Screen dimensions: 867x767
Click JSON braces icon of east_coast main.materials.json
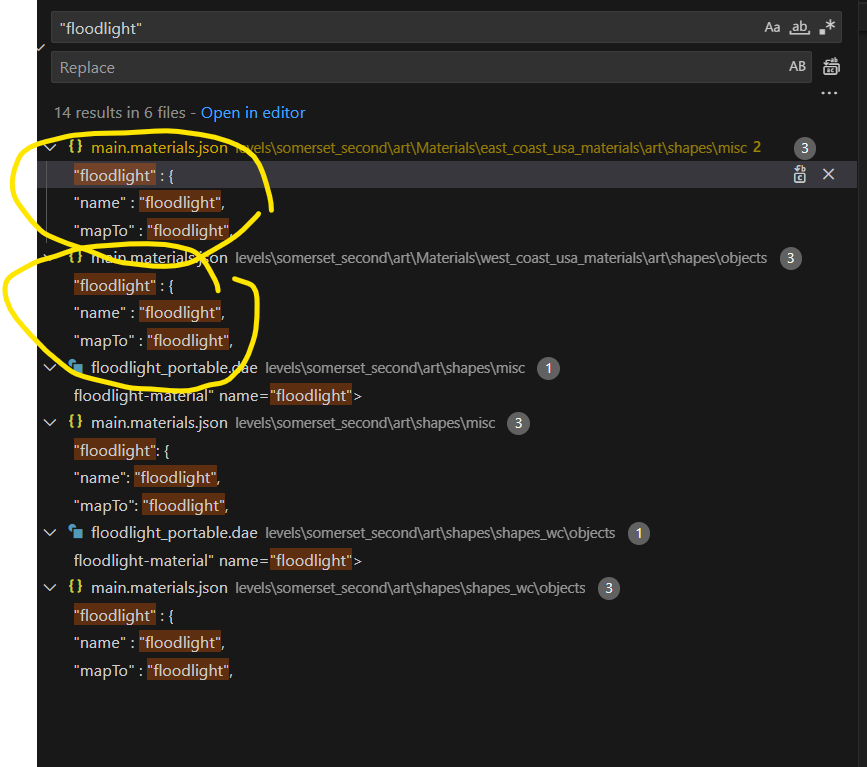click(x=76, y=147)
